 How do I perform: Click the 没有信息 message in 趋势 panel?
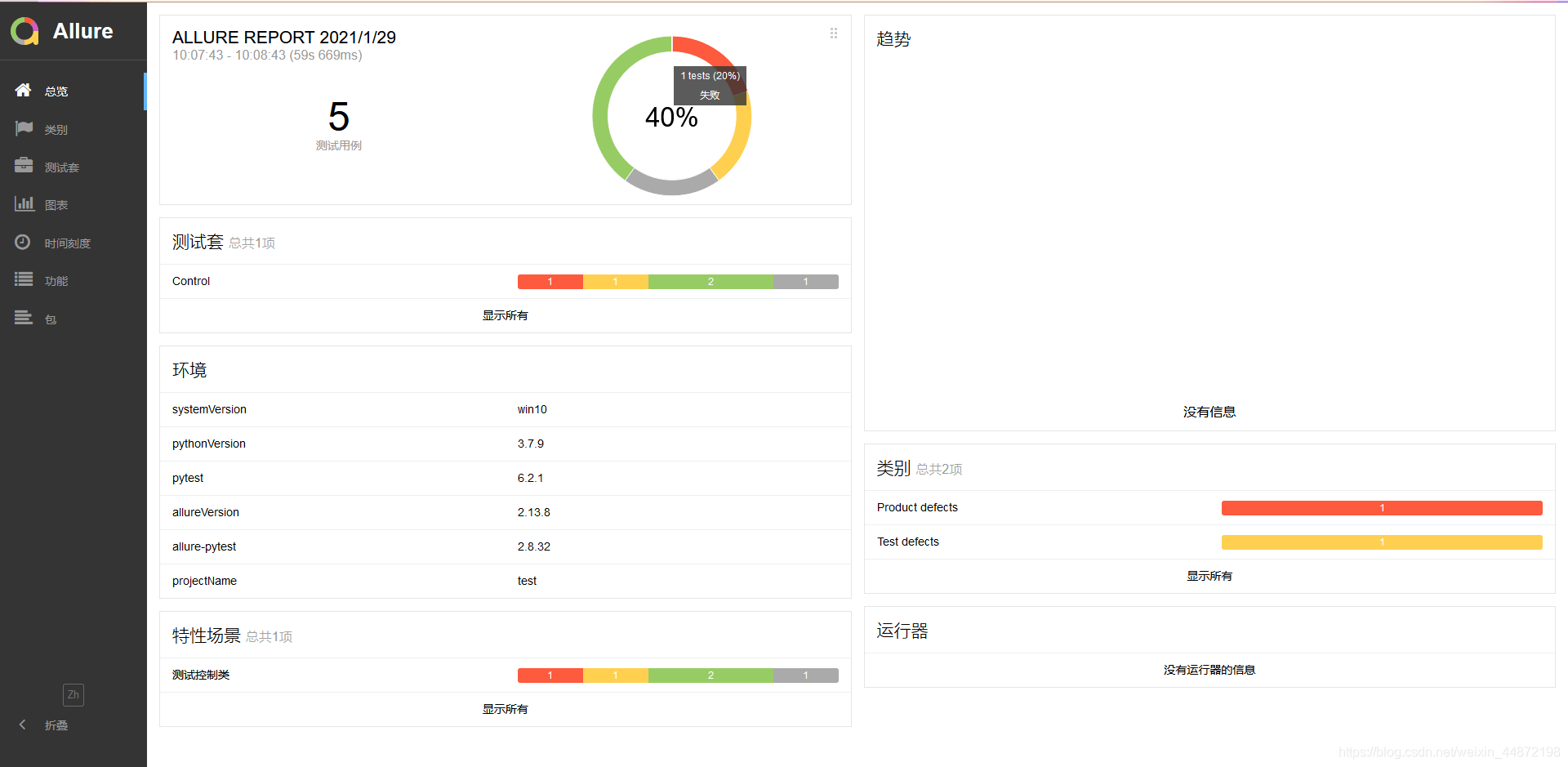1209,412
